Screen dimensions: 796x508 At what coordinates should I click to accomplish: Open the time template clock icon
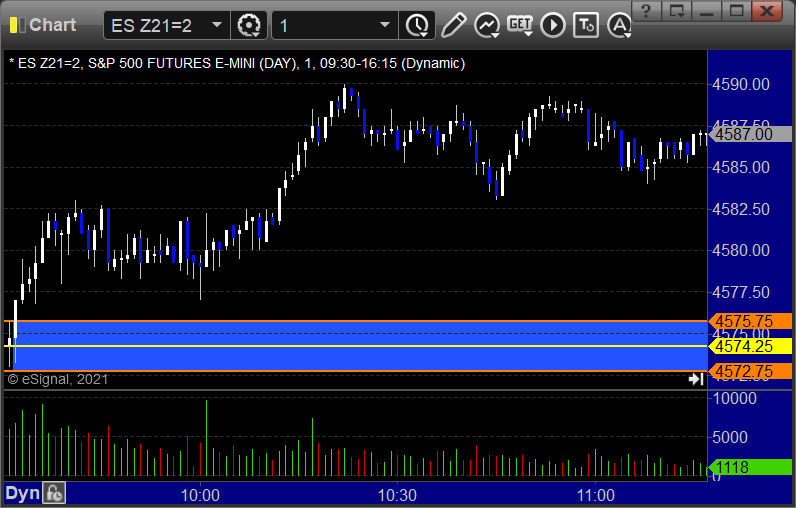[x=417, y=25]
